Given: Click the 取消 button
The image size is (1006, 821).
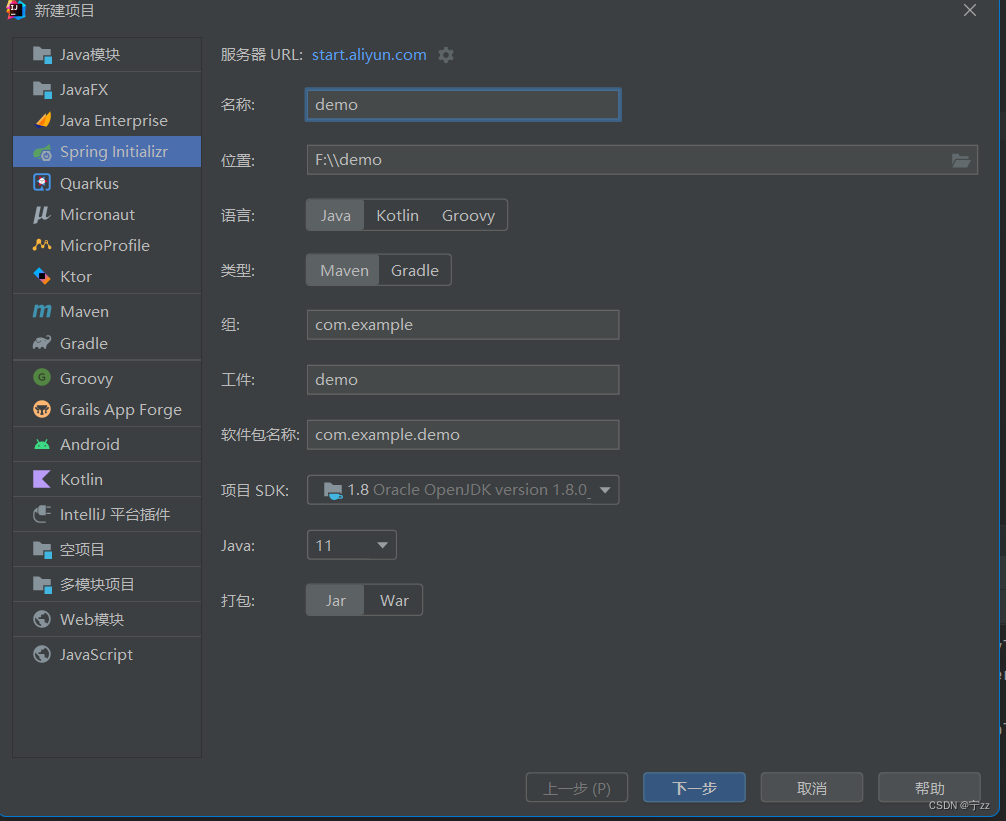Looking at the screenshot, I should coord(812,788).
